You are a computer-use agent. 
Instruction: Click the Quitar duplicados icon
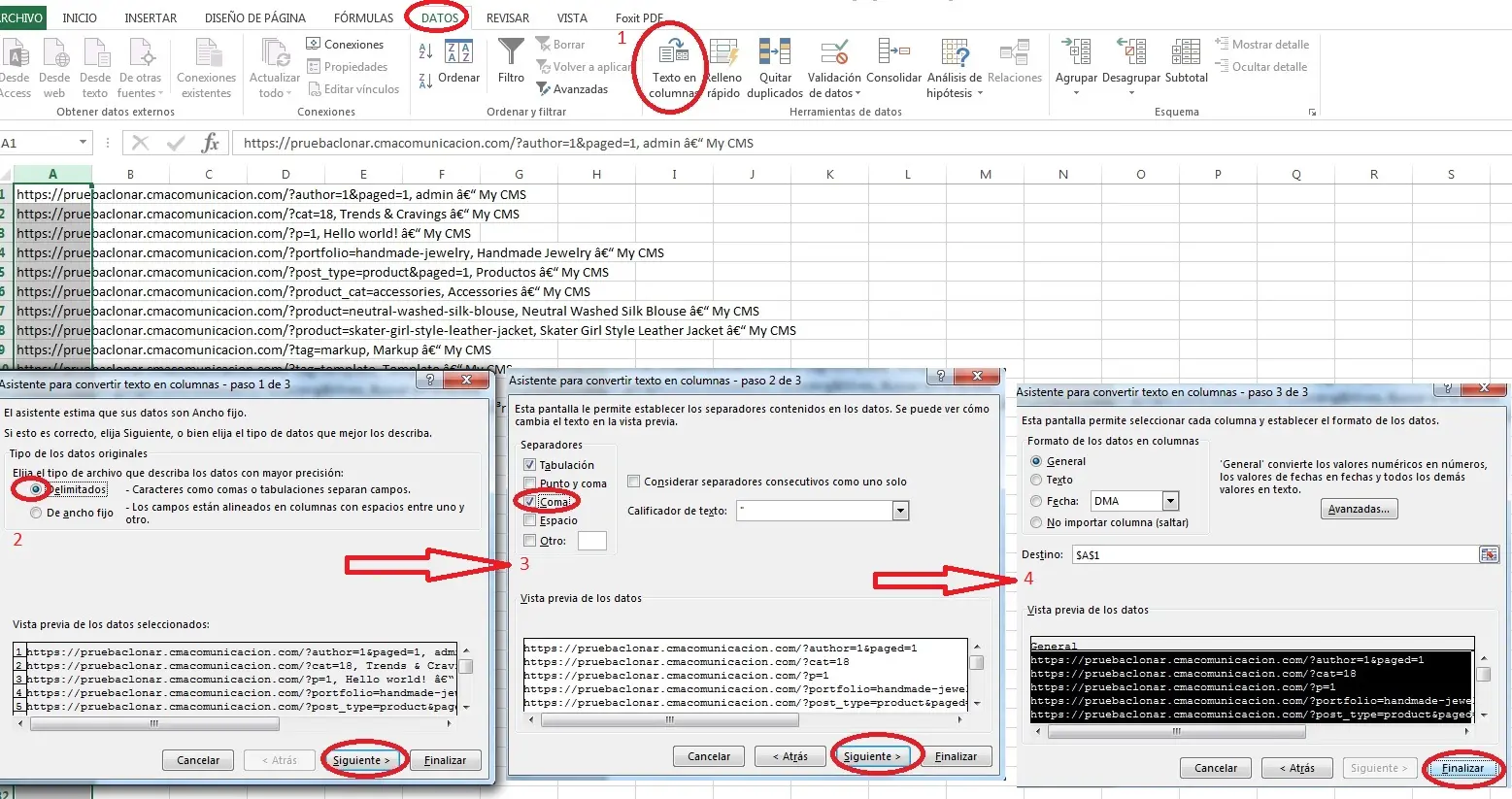pyautogui.click(x=774, y=53)
